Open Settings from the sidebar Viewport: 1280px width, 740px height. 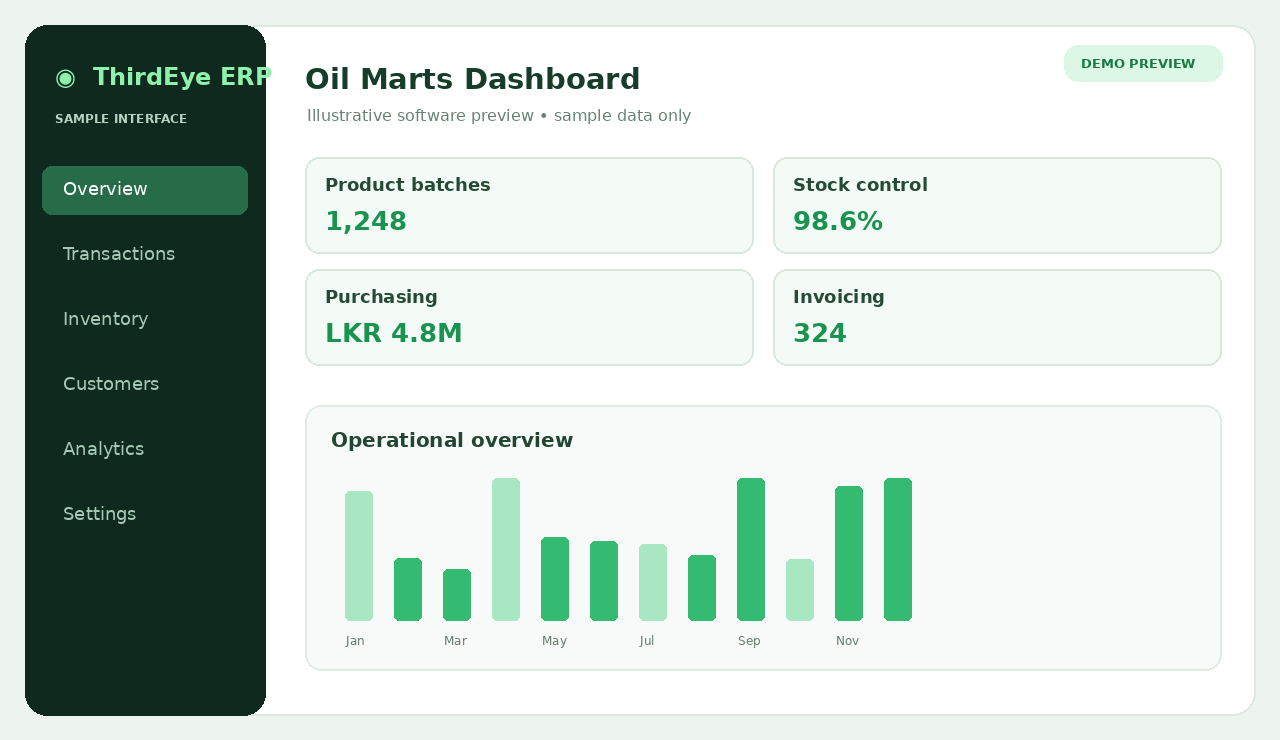click(x=99, y=514)
